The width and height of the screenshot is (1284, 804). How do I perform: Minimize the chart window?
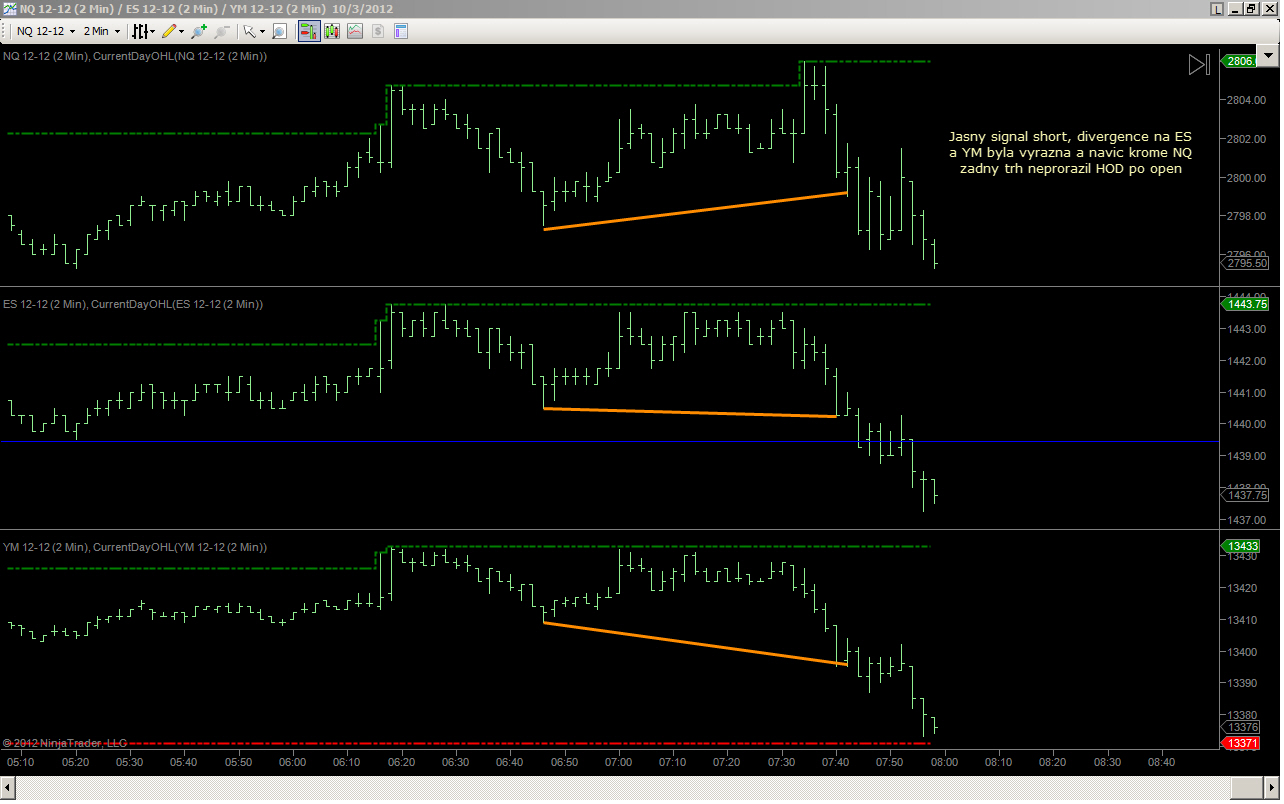[x=1234, y=9]
